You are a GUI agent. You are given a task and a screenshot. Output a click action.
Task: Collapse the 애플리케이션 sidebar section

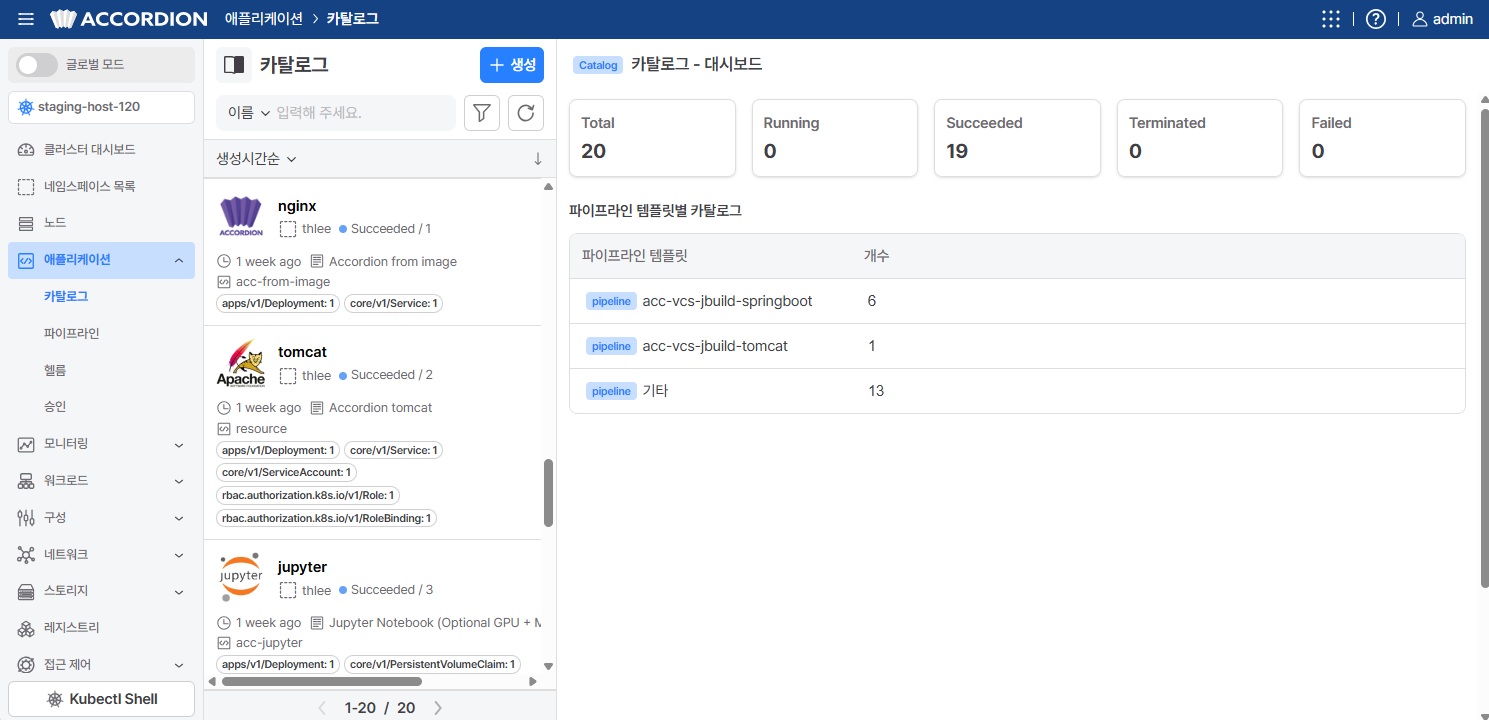pyautogui.click(x=101, y=260)
